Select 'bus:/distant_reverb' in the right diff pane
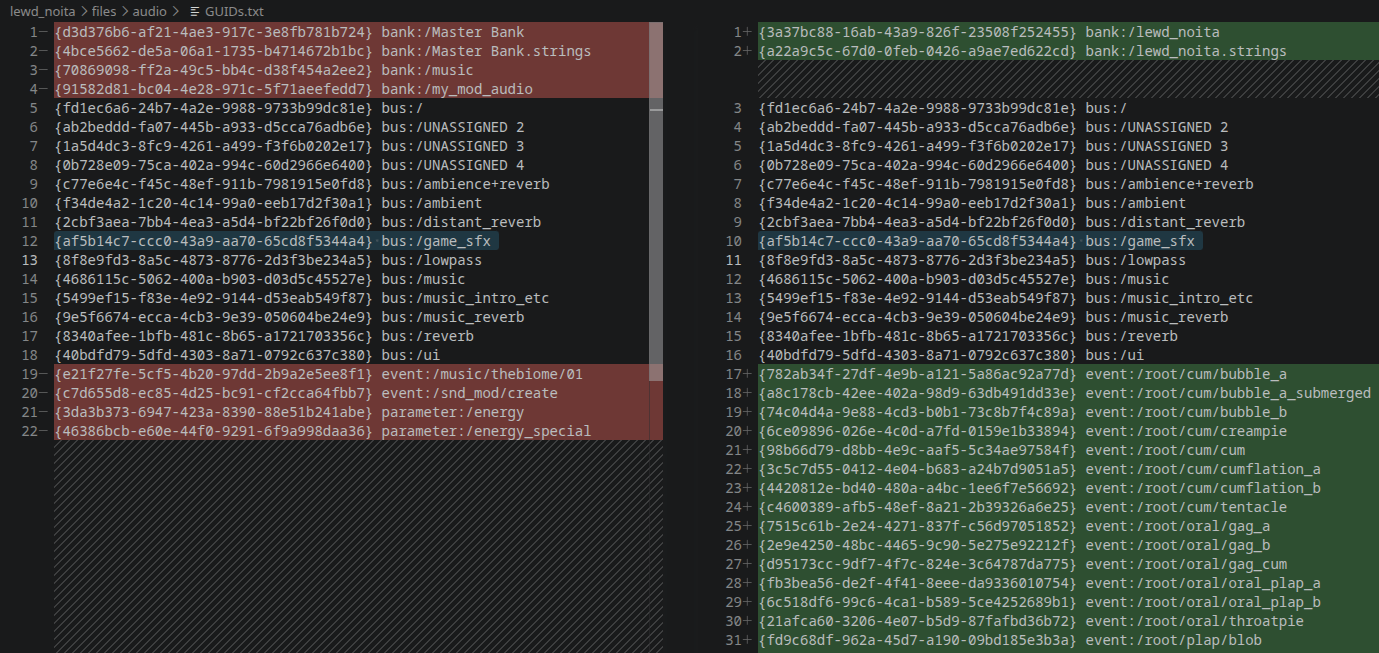The image size is (1379, 653). [1165, 222]
